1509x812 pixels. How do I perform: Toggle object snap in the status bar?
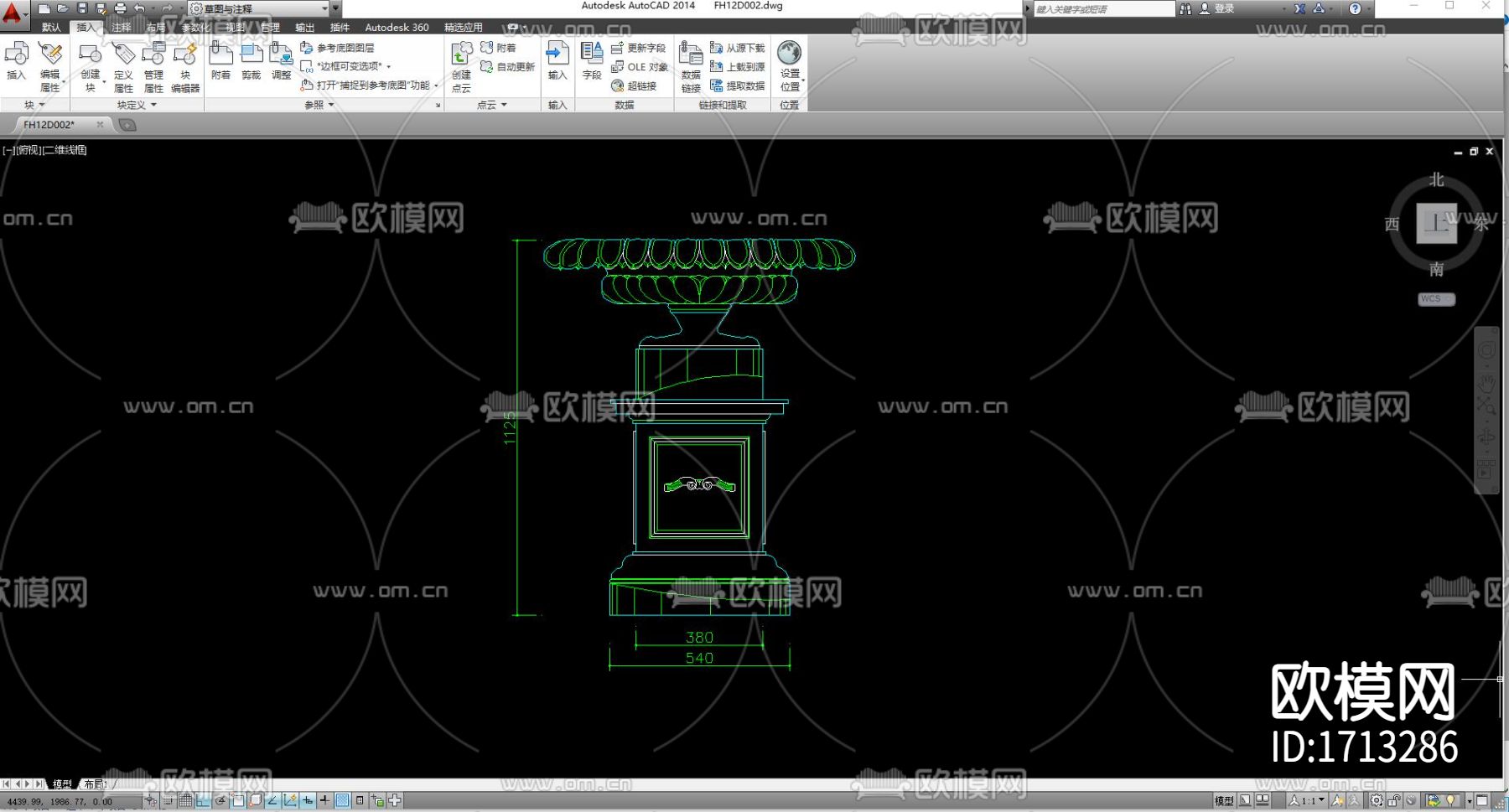pos(239,800)
